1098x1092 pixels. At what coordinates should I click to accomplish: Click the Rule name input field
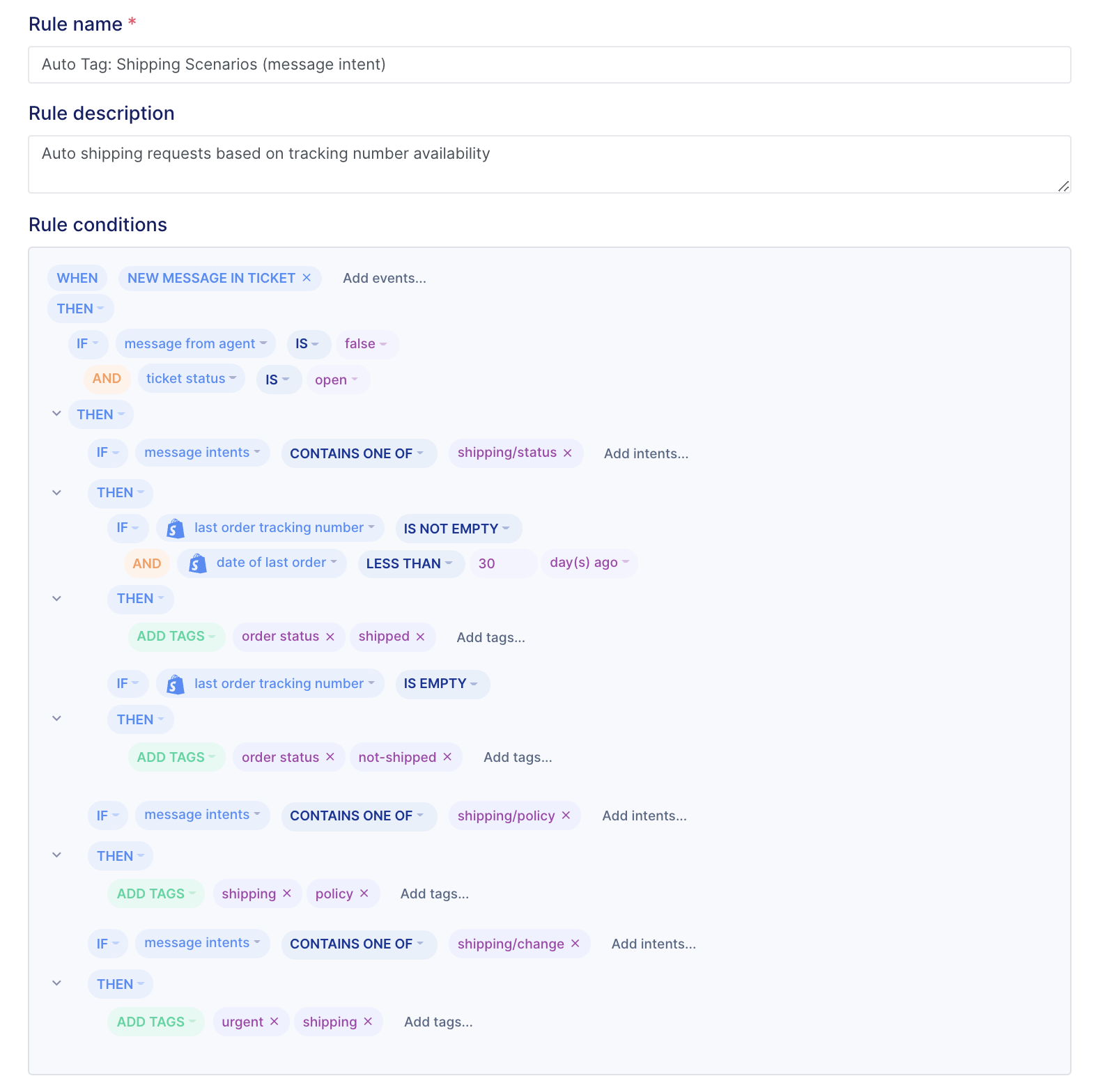tap(550, 65)
